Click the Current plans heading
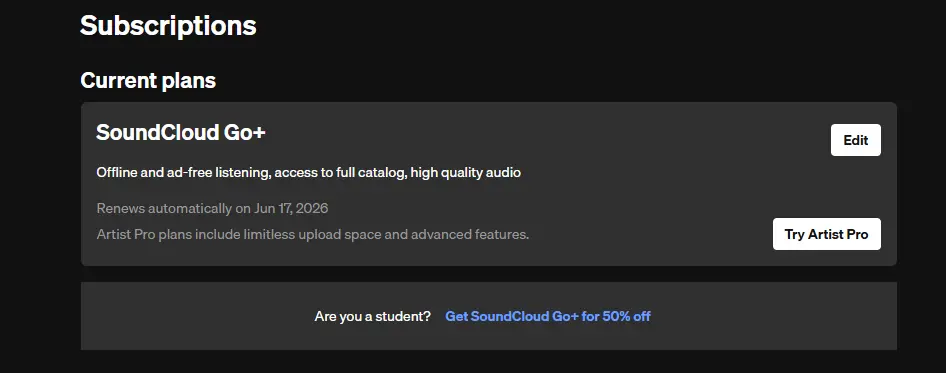 coord(148,80)
